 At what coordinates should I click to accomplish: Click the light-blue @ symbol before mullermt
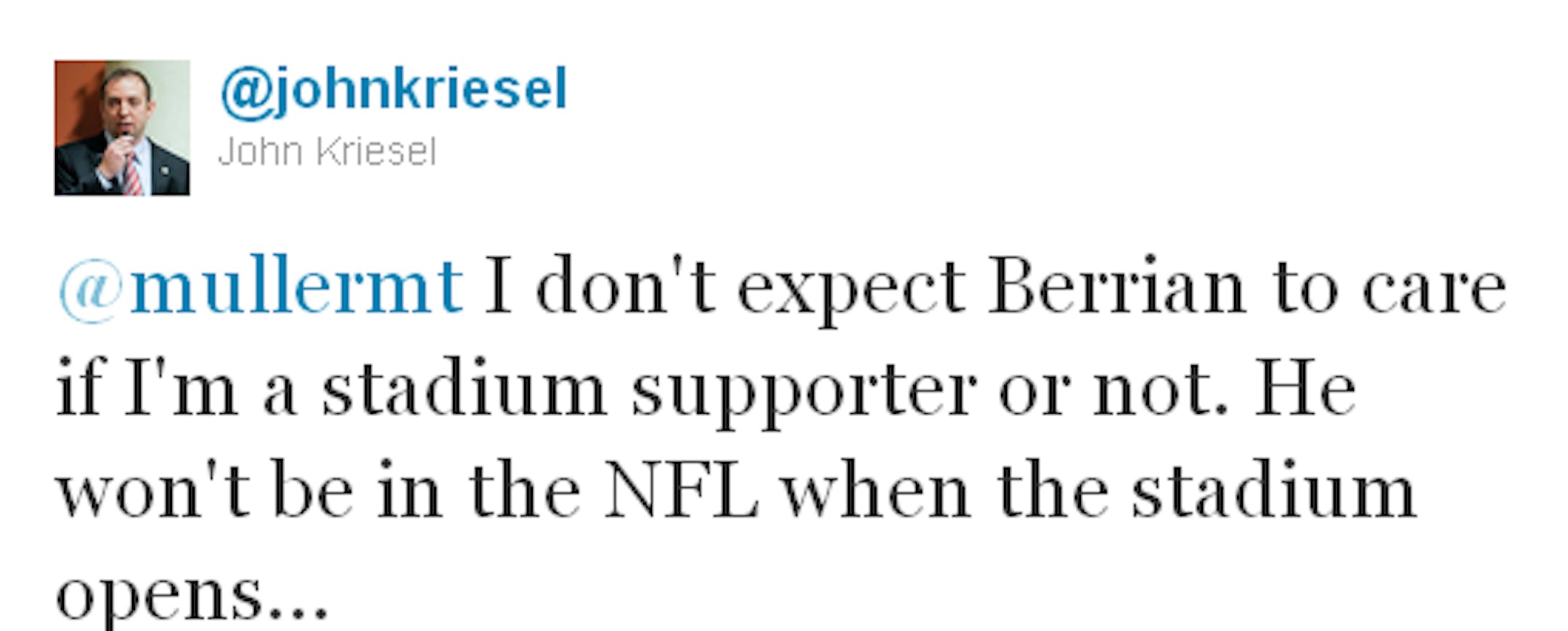point(92,292)
